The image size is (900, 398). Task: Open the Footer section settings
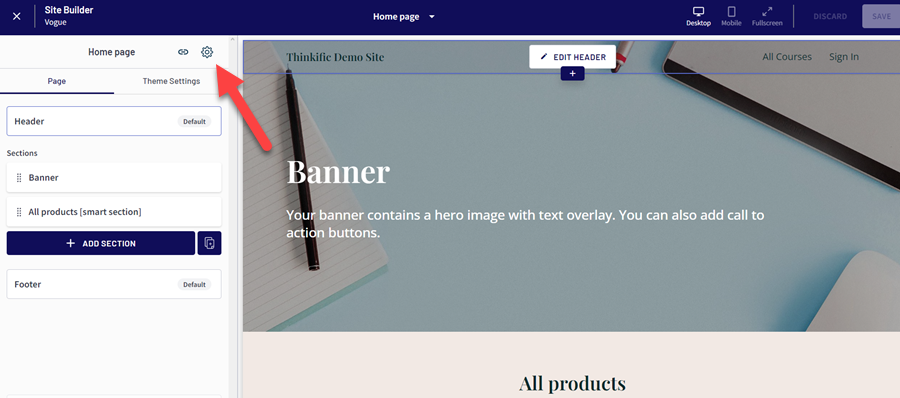coord(114,284)
